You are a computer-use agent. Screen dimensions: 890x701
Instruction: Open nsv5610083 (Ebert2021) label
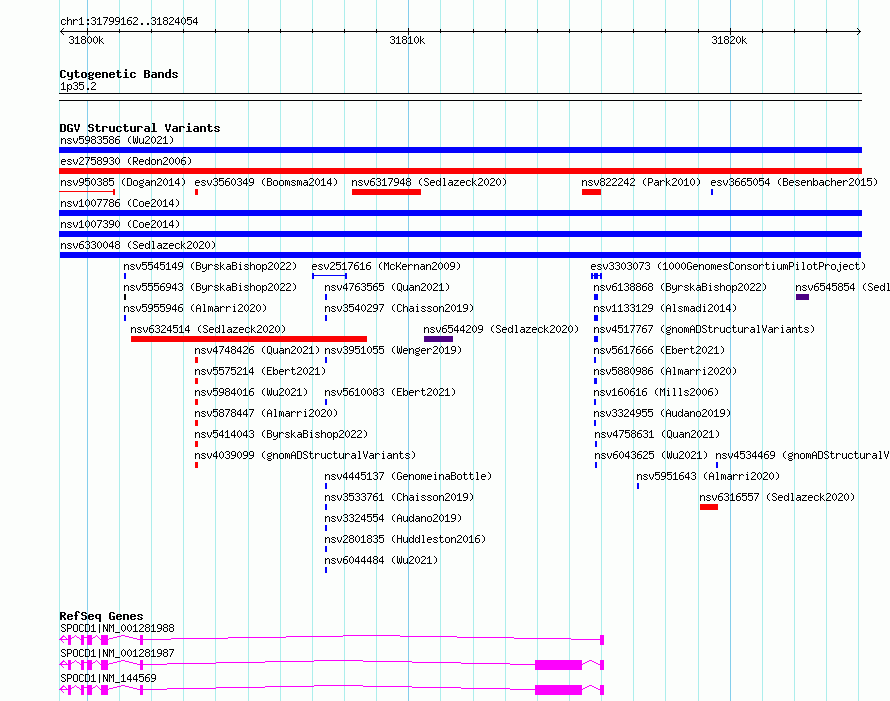390,392
